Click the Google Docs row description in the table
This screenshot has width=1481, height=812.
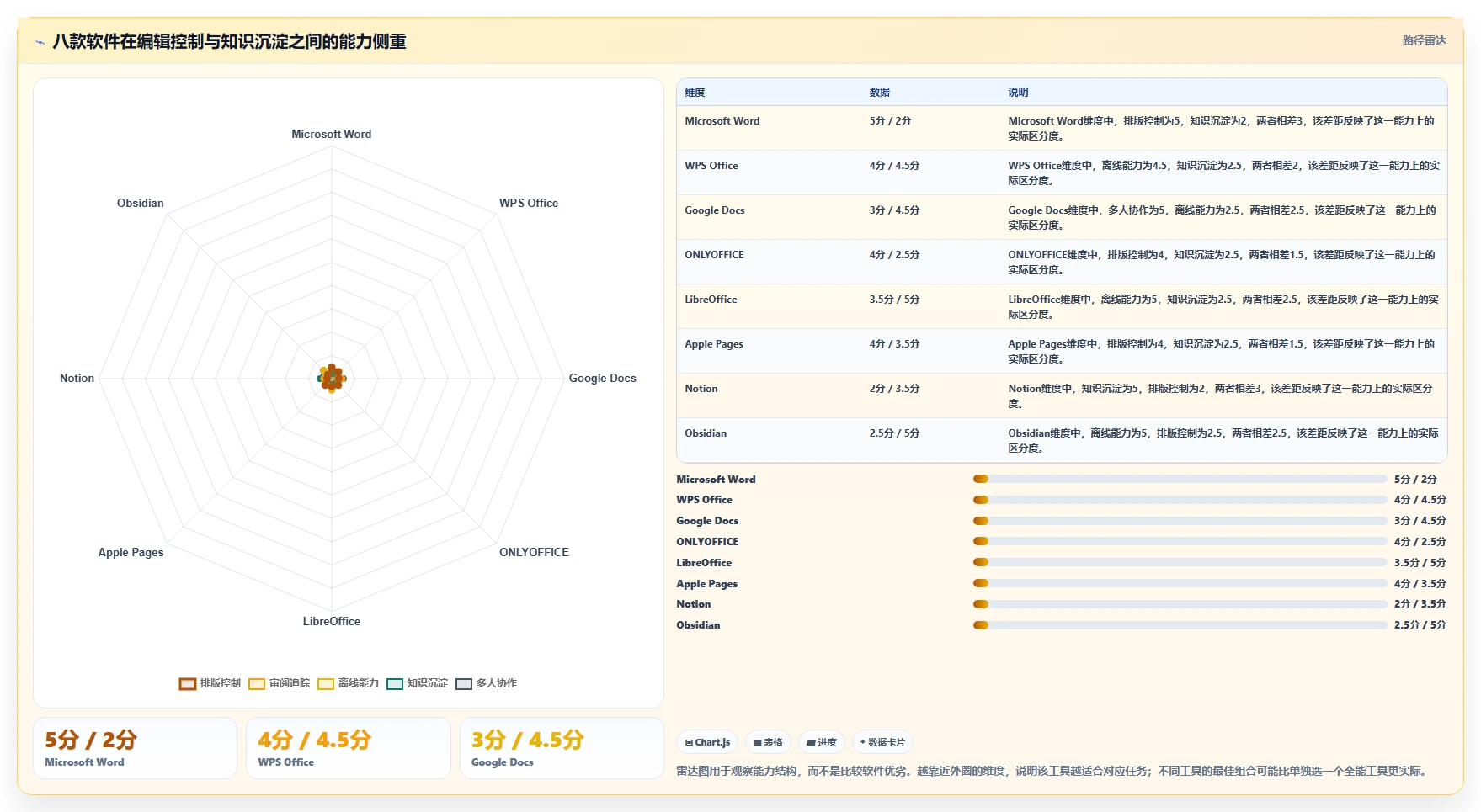click(x=1223, y=218)
